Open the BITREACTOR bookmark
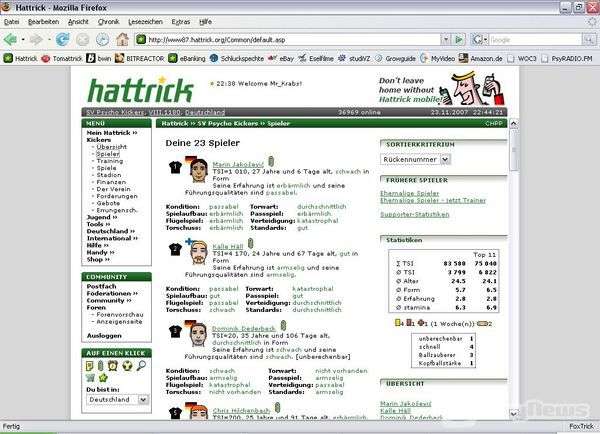600x434 pixels. pyautogui.click(x=140, y=58)
